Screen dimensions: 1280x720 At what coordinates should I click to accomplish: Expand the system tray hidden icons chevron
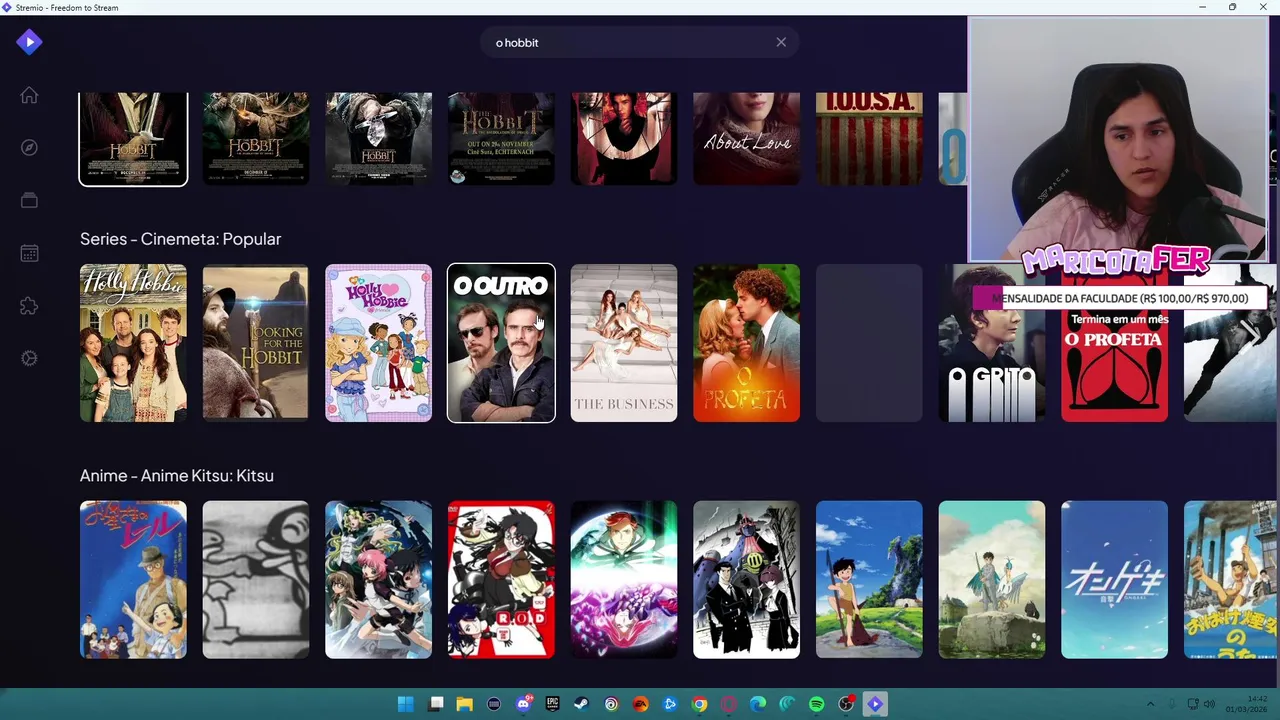pos(1150,704)
